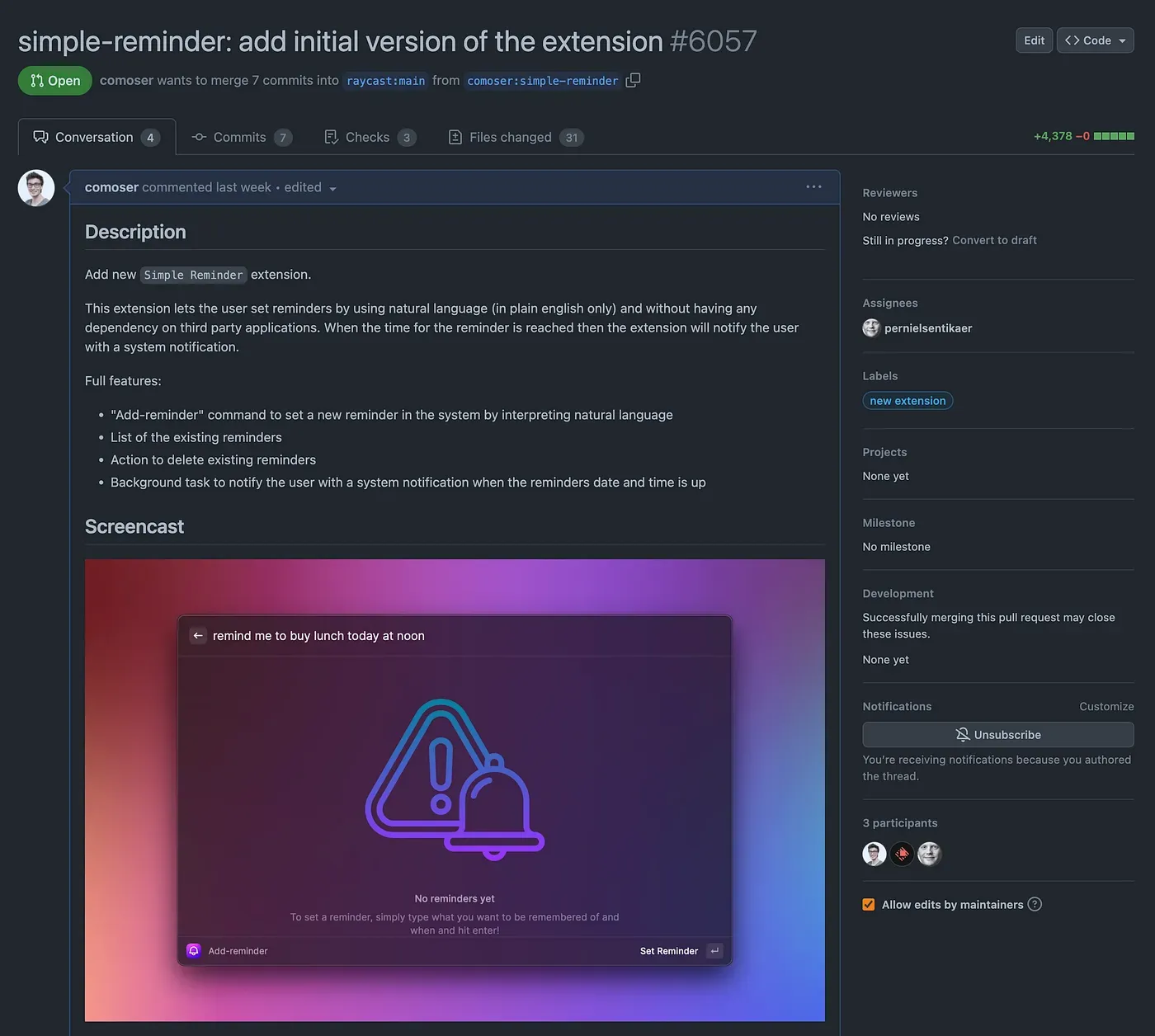This screenshot has height=1036, width=1155.
Task: Click comoser's large avatar beside the comment
Action: pos(36,188)
